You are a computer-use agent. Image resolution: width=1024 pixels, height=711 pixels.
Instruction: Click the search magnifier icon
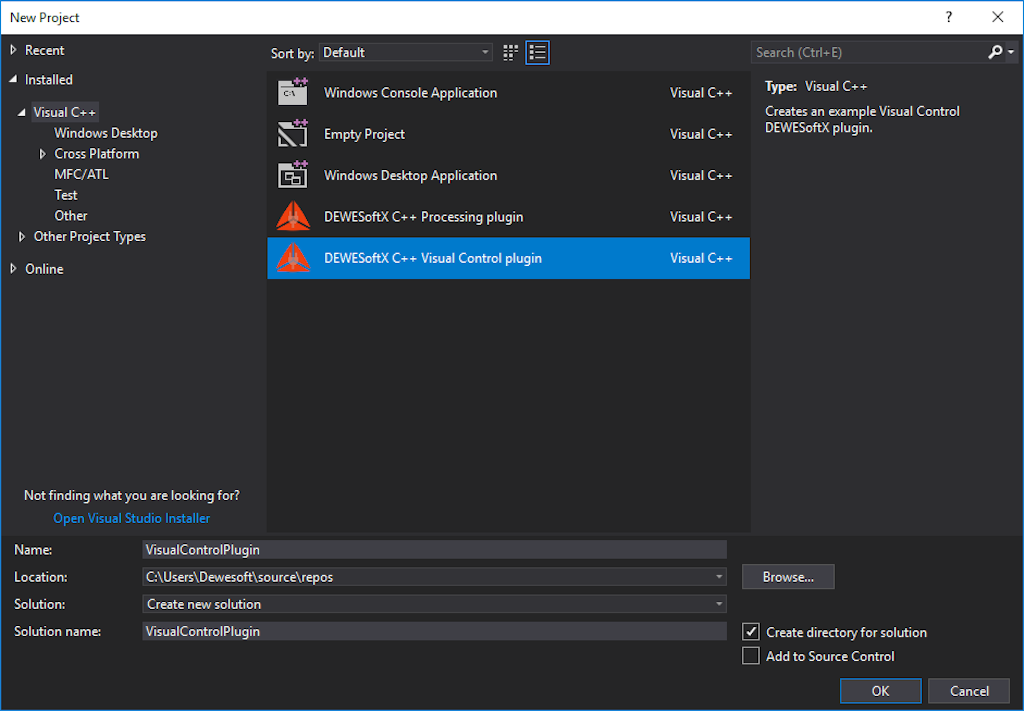point(995,52)
